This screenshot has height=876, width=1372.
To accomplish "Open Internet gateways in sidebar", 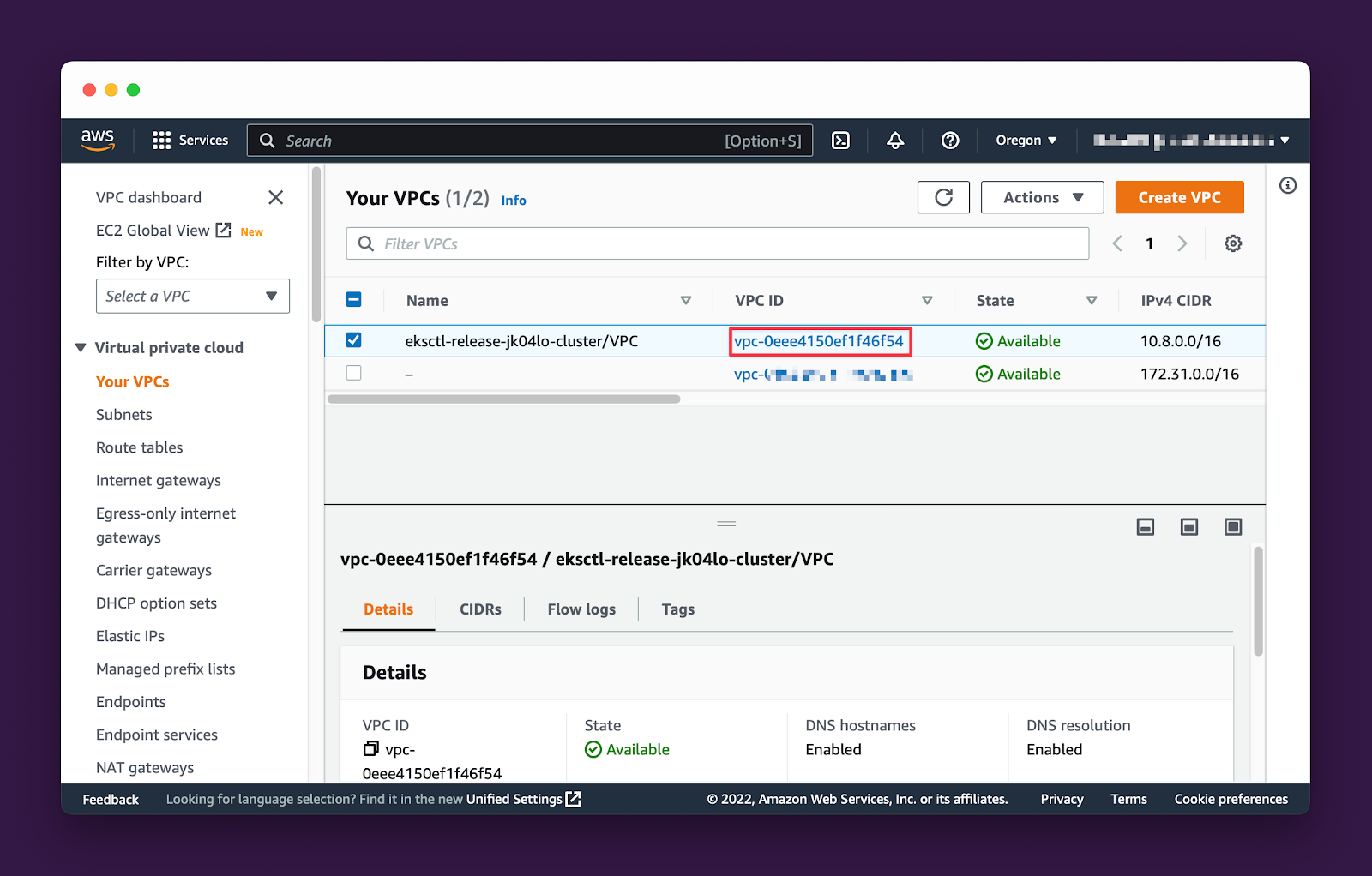I will (x=159, y=481).
